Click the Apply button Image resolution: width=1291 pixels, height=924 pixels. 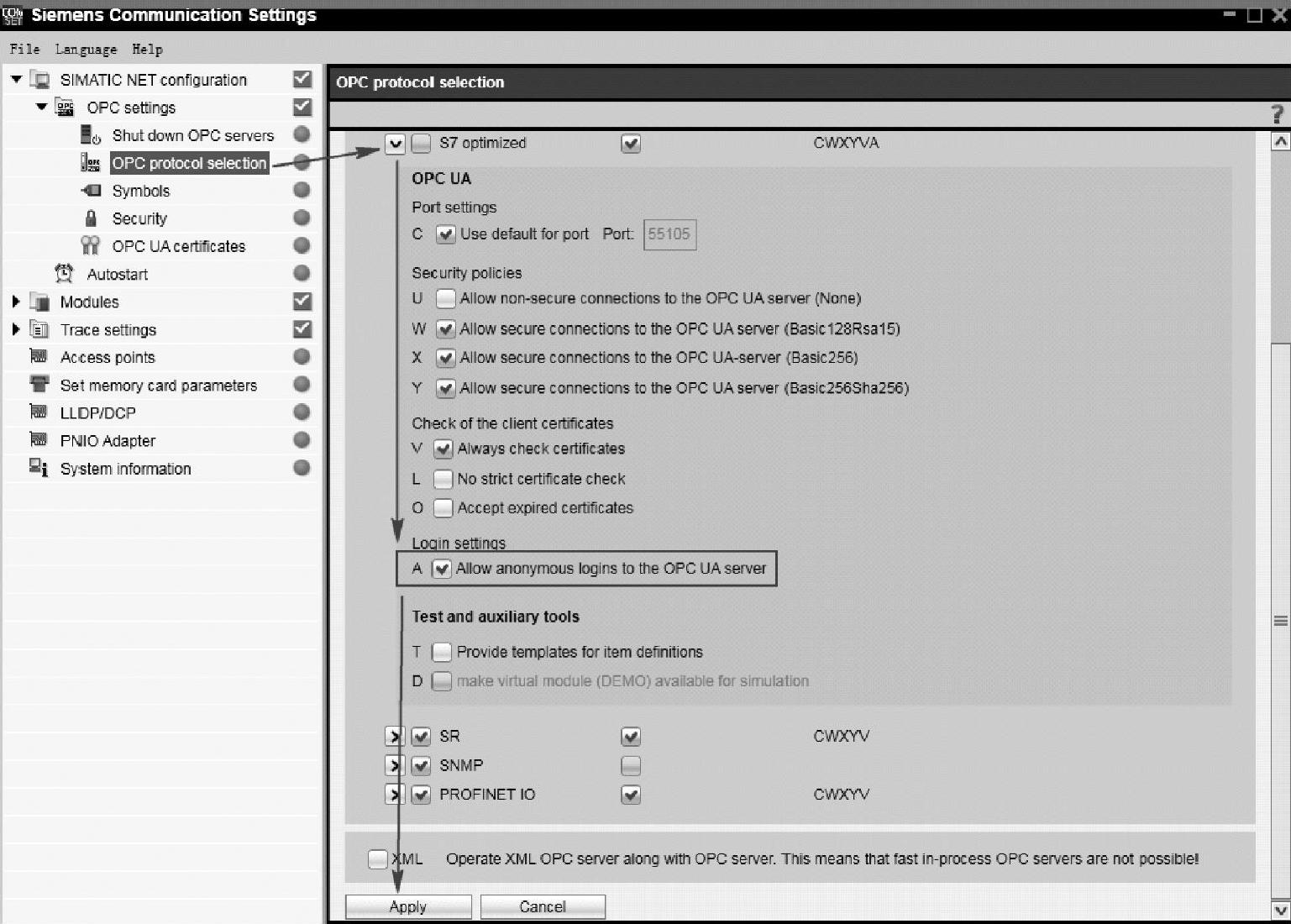[x=408, y=906]
